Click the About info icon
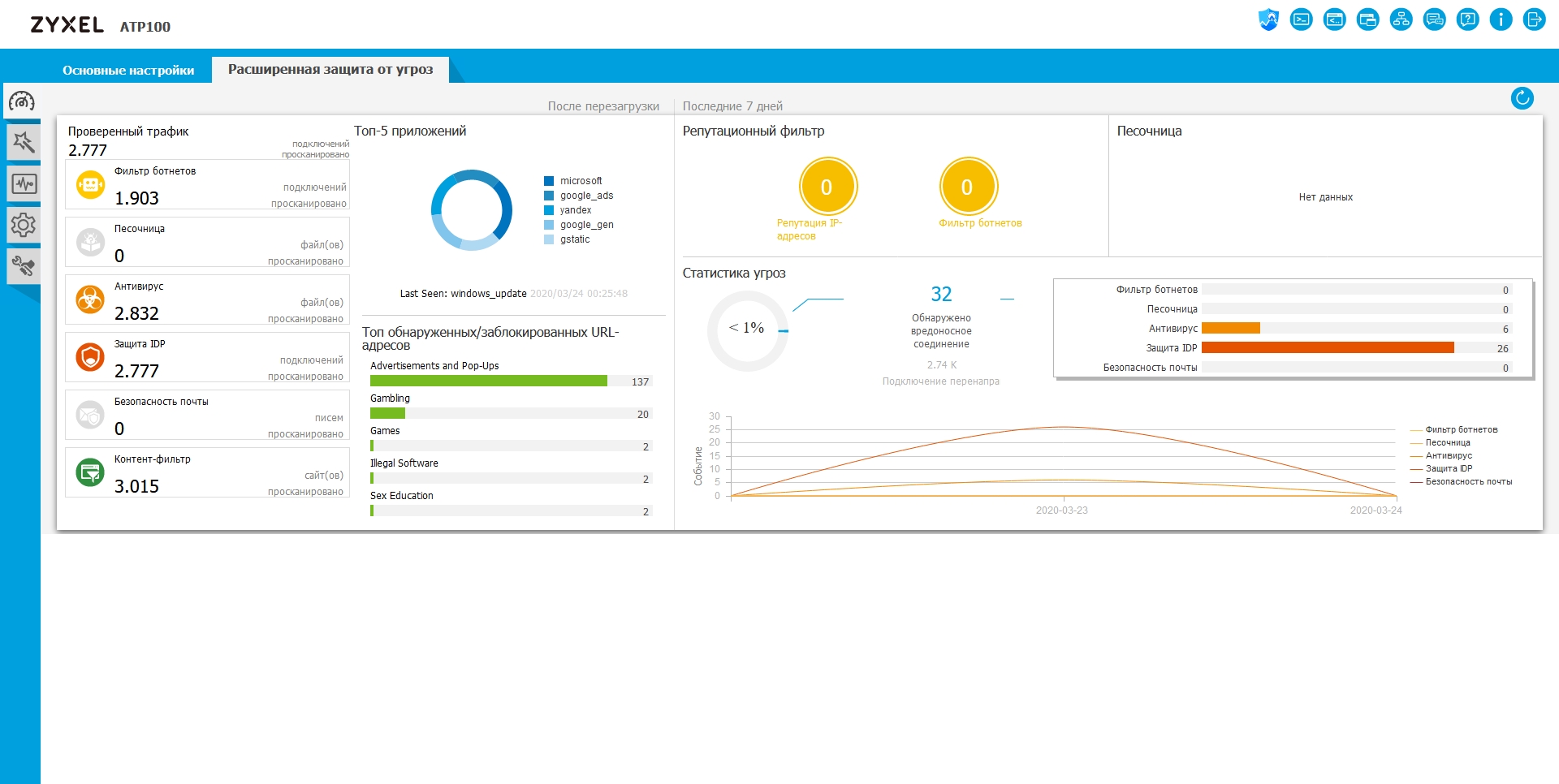The image size is (1559, 784). coord(1501,19)
